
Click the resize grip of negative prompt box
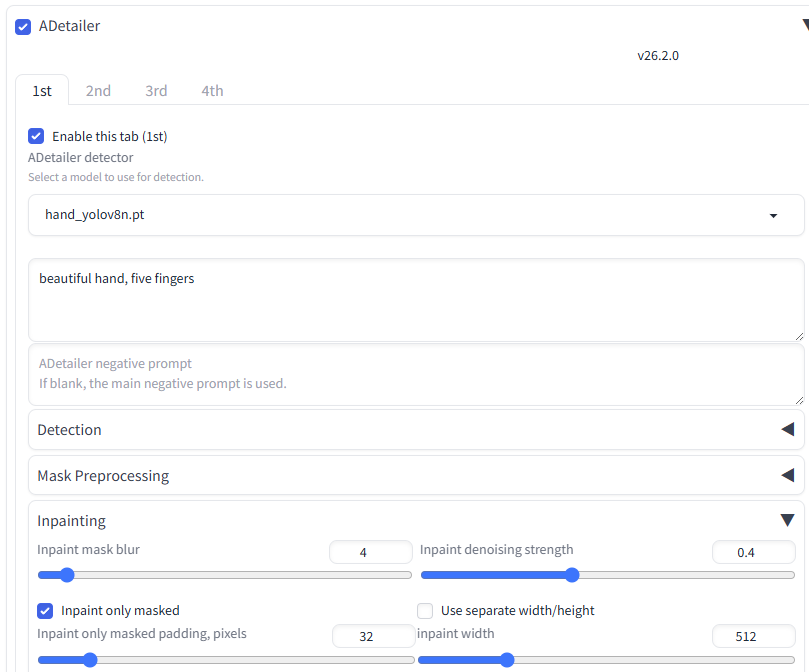click(x=799, y=401)
